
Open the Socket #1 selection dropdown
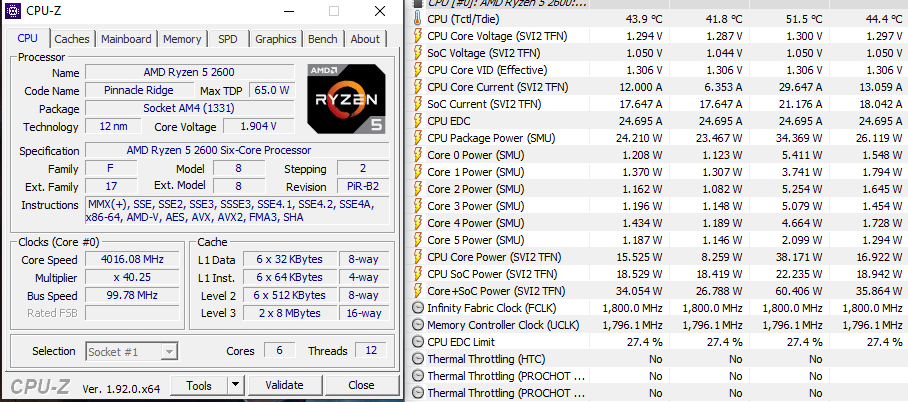pos(132,352)
